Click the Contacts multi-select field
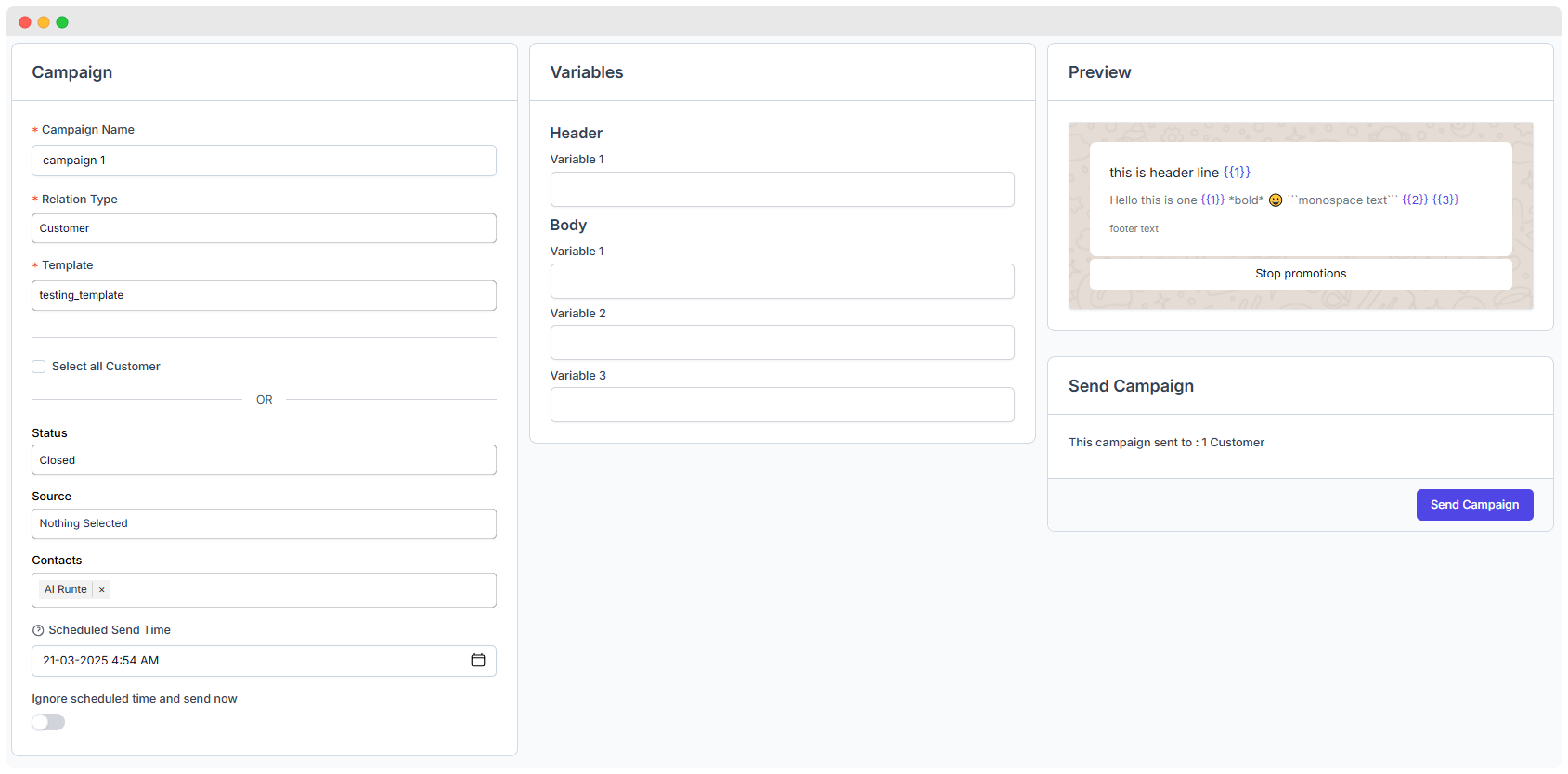The width and height of the screenshot is (1568, 774). (264, 590)
